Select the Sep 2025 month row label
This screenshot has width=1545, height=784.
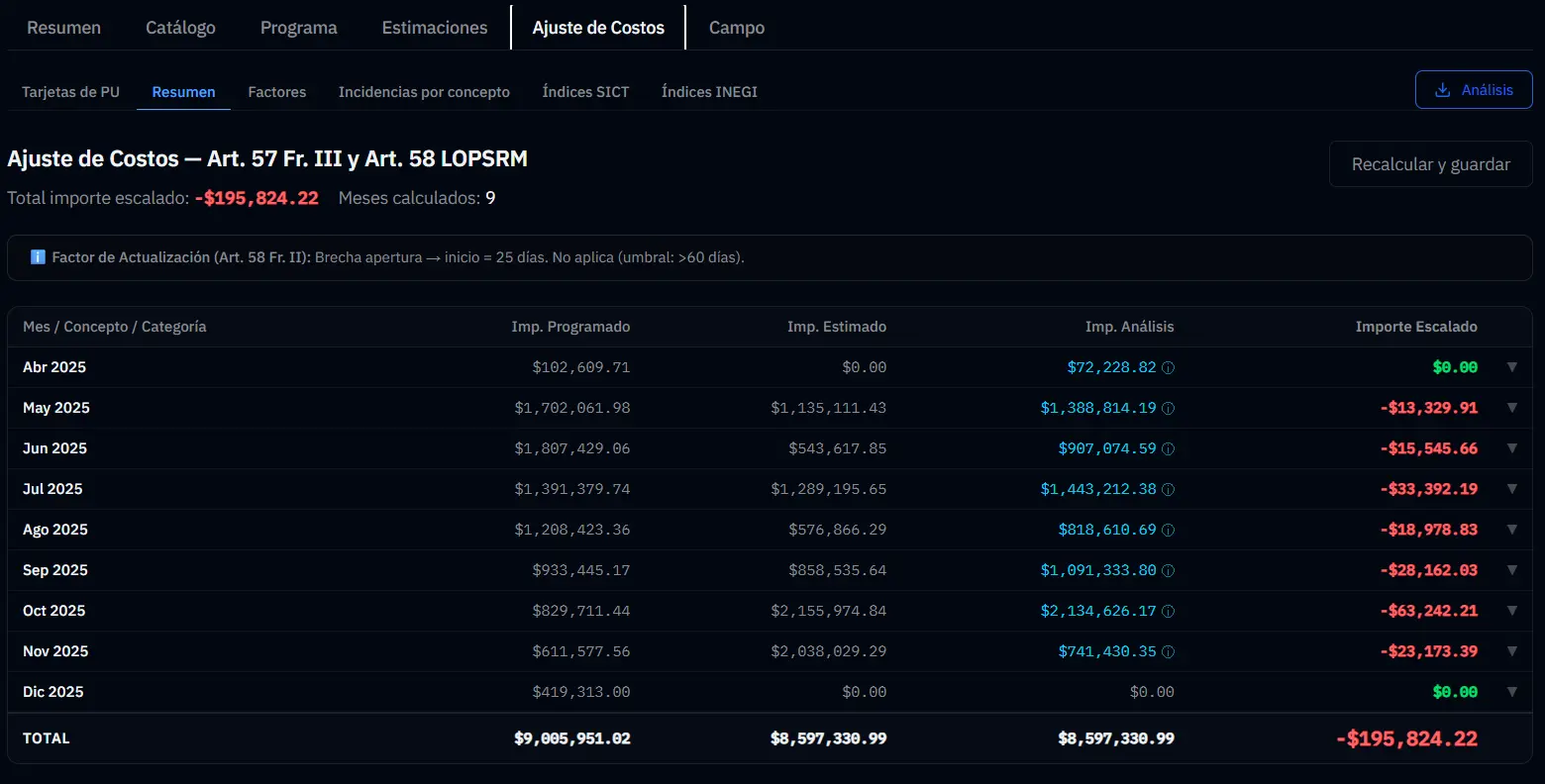pyautogui.click(x=55, y=570)
